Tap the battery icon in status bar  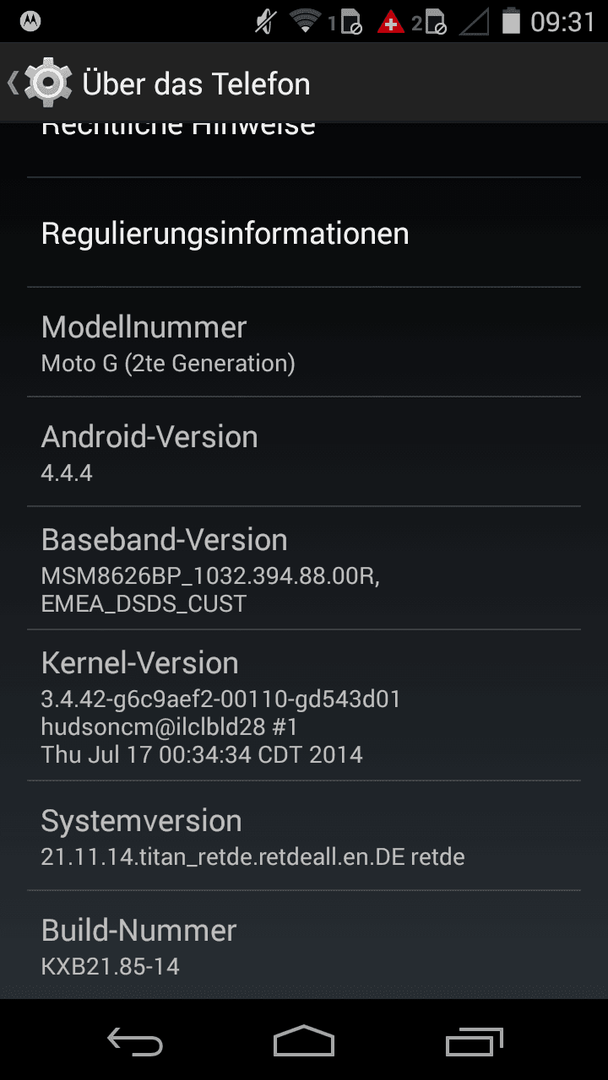(x=511, y=21)
